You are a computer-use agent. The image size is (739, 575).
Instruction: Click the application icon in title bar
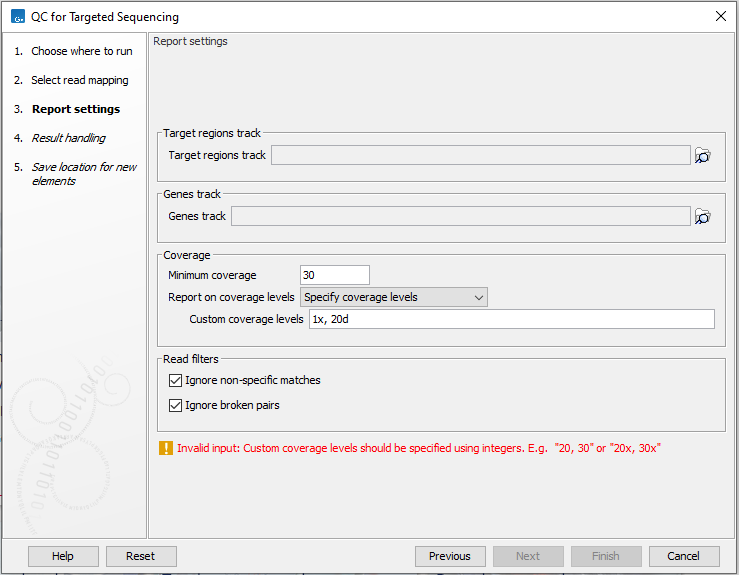tap(17, 16)
